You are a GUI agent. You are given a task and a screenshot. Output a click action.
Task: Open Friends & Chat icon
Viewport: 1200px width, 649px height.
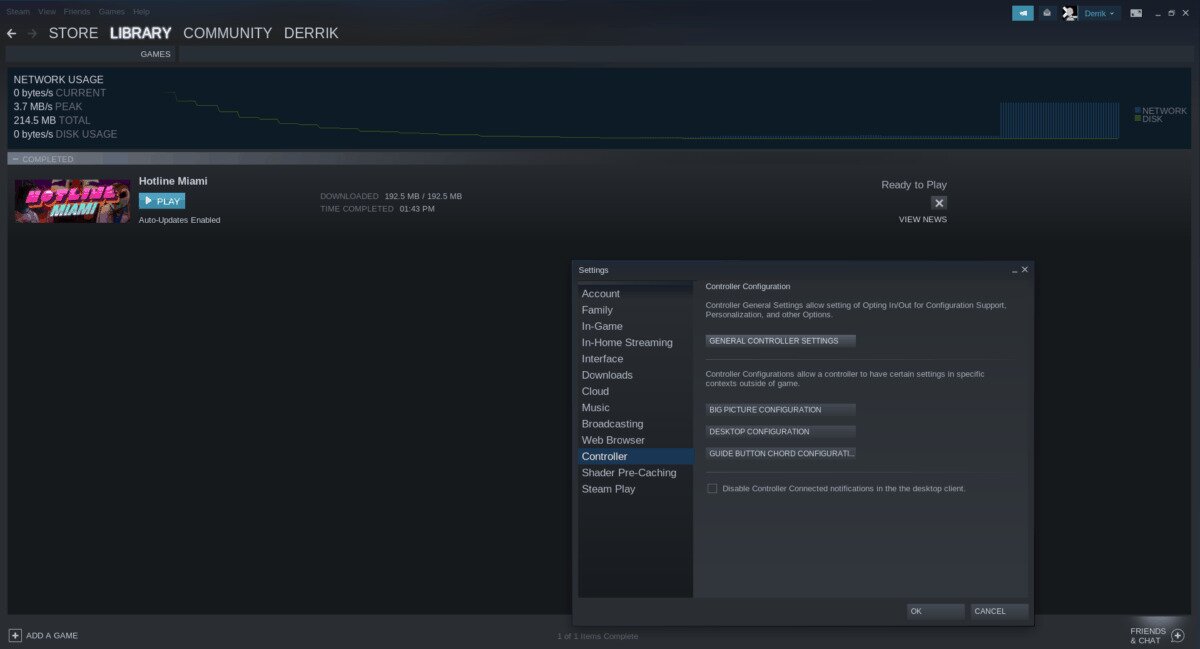pos(1177,635)
